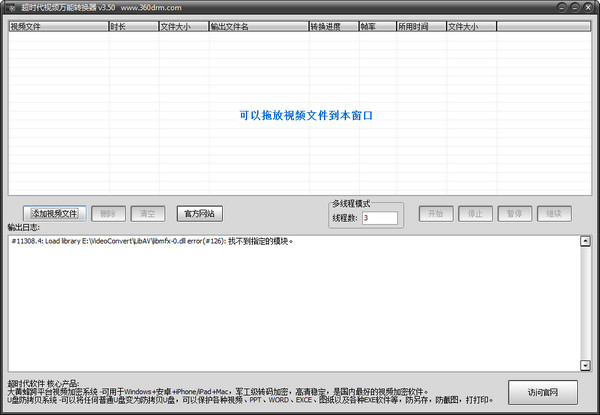Click the 时长 column header
Viewport: 600px width, 415px height.
[132, 27]
